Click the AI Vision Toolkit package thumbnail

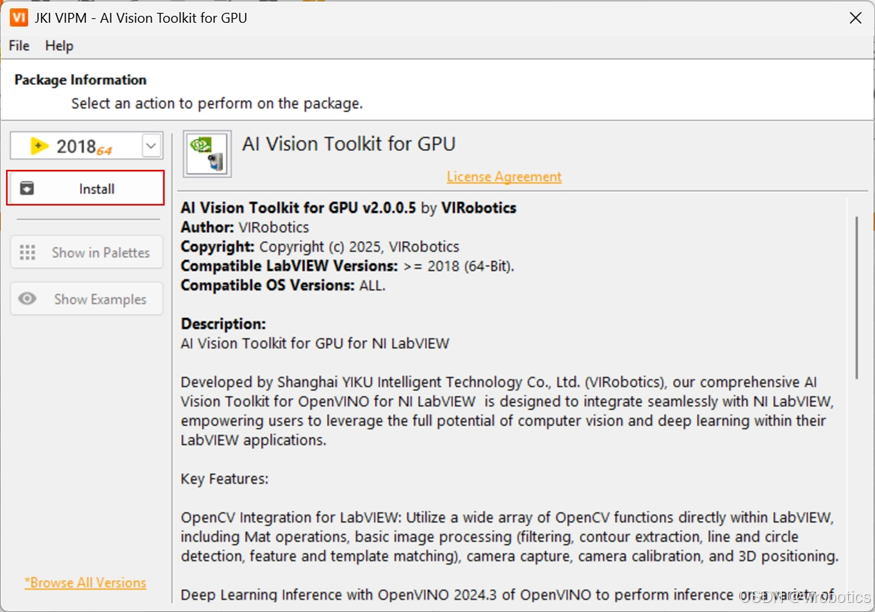(207, 154)
